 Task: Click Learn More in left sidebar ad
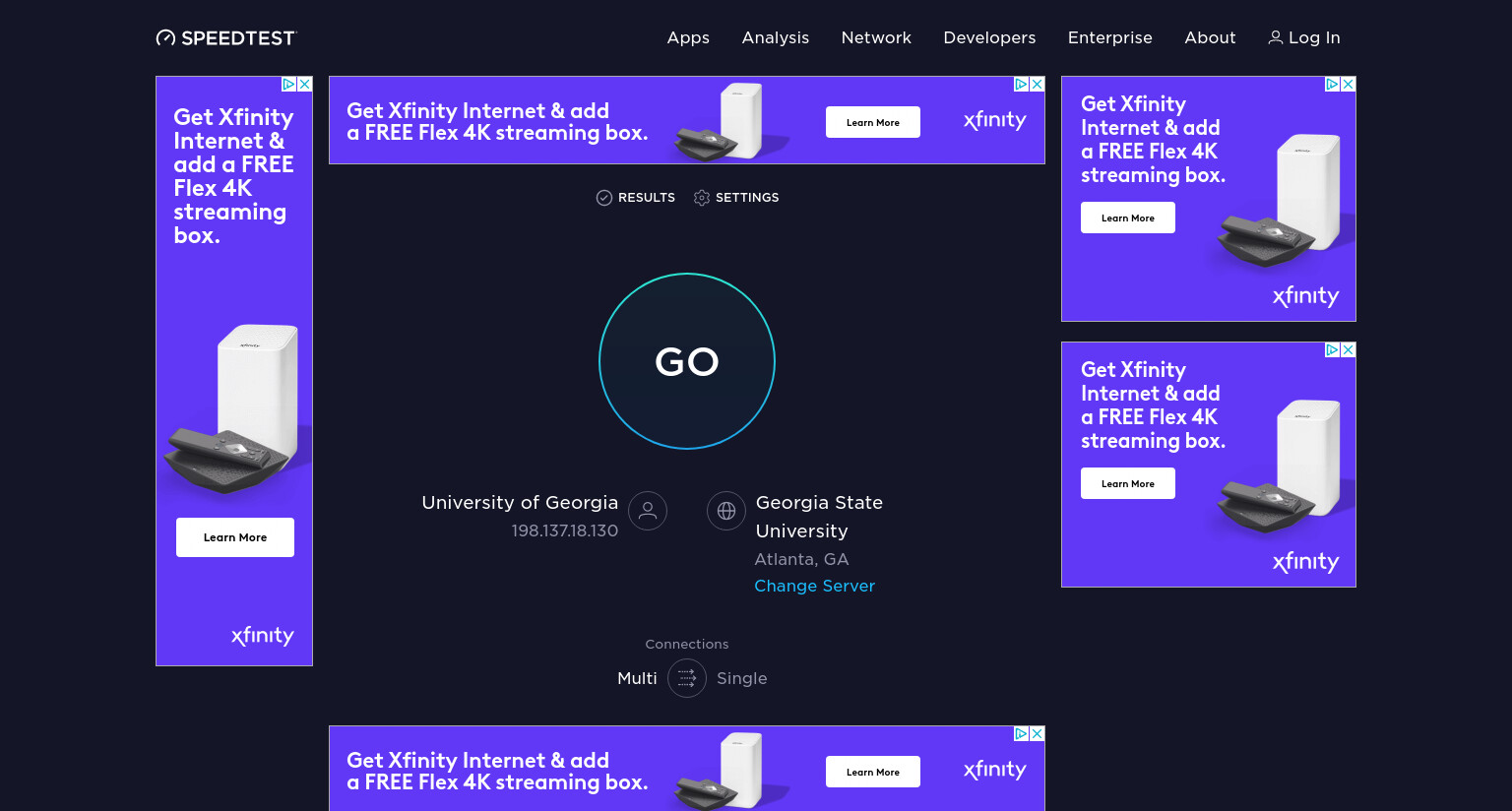(x=235, y=537)
